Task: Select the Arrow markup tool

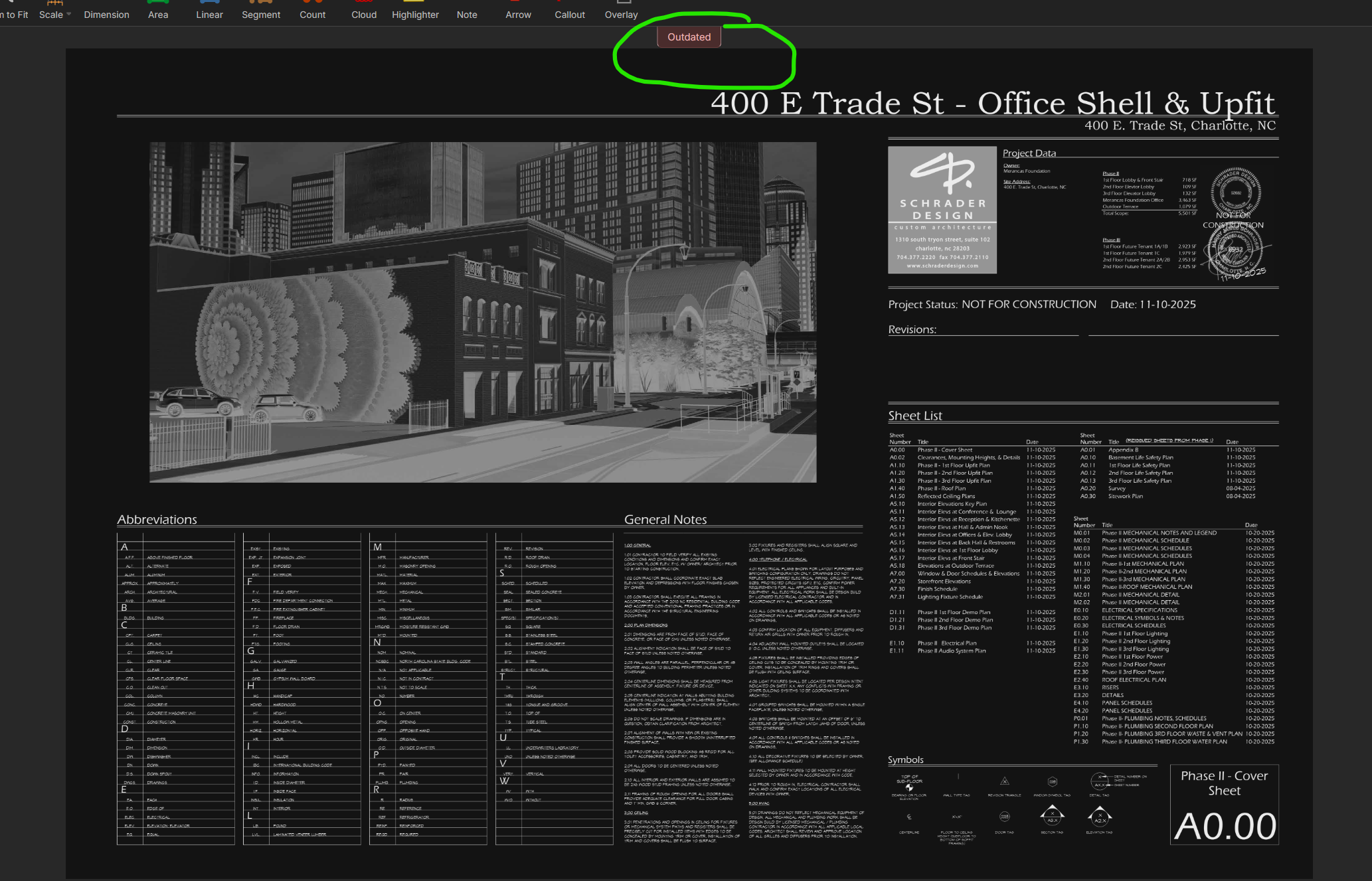Action: [518, 14]
